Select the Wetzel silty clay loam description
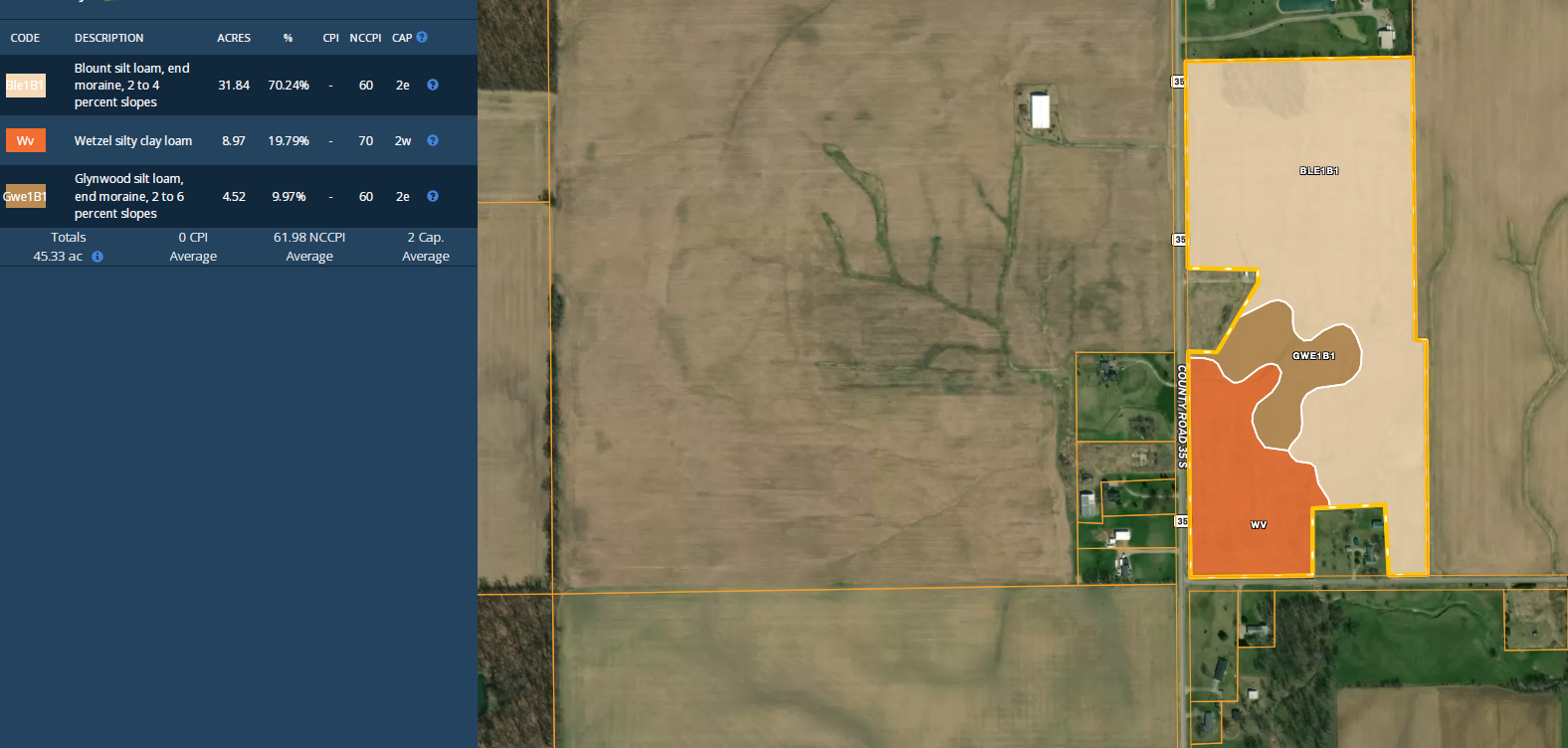 (133, 141)
